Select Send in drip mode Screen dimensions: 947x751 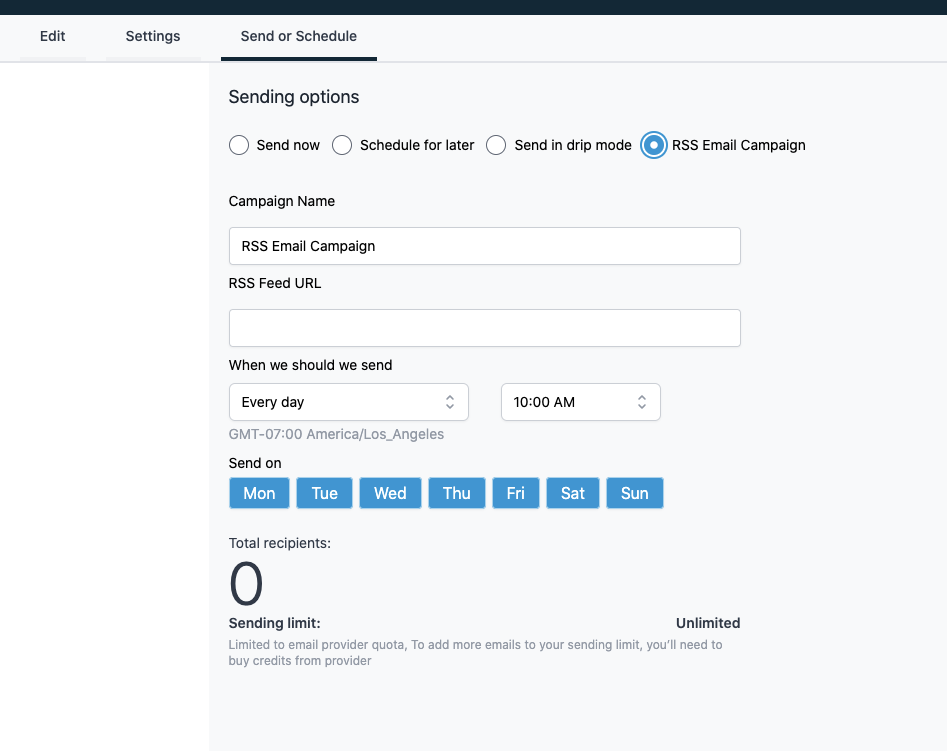[x=496, y=145]
